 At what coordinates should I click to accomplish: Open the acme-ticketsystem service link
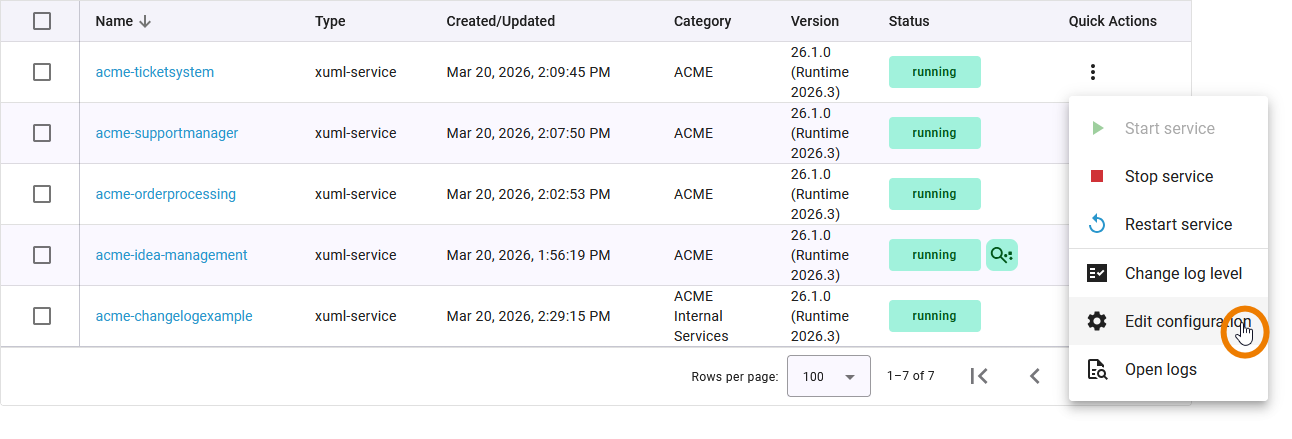coord(155,72)
